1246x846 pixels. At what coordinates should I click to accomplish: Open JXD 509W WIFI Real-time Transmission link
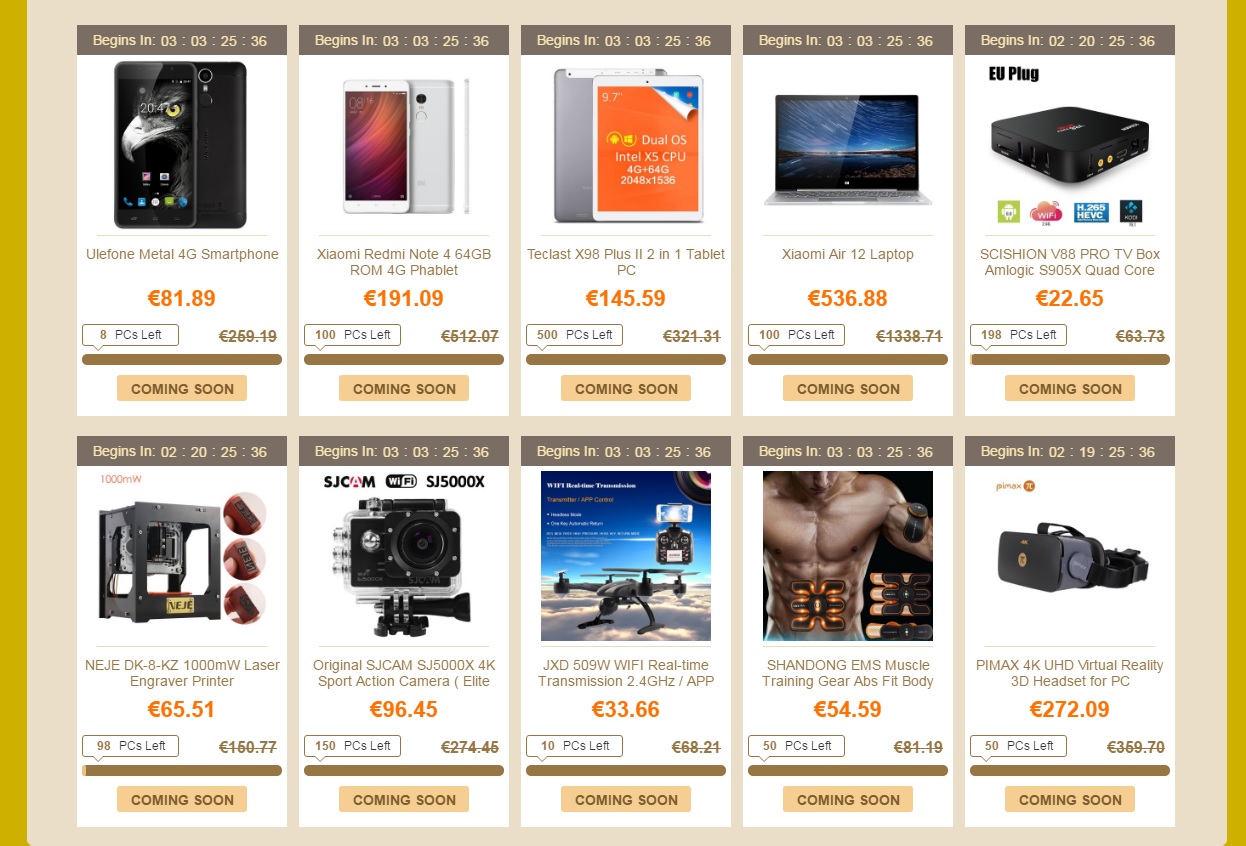[x=626, y=673]
